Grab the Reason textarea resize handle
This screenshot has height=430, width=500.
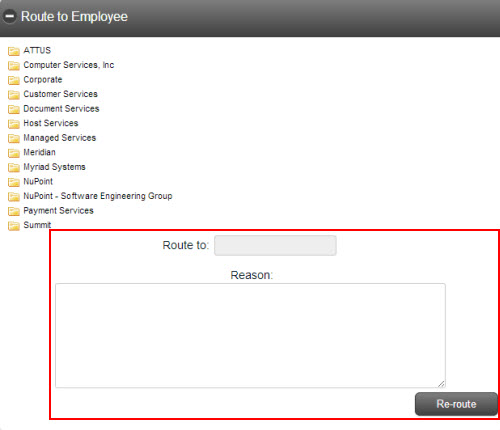pos(441,384)
